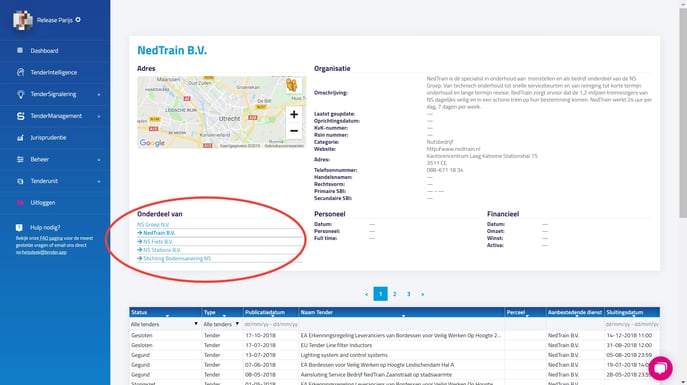The image size is (687, 385).
Task: Open the chat bubble widget
Action: point(660,368)
